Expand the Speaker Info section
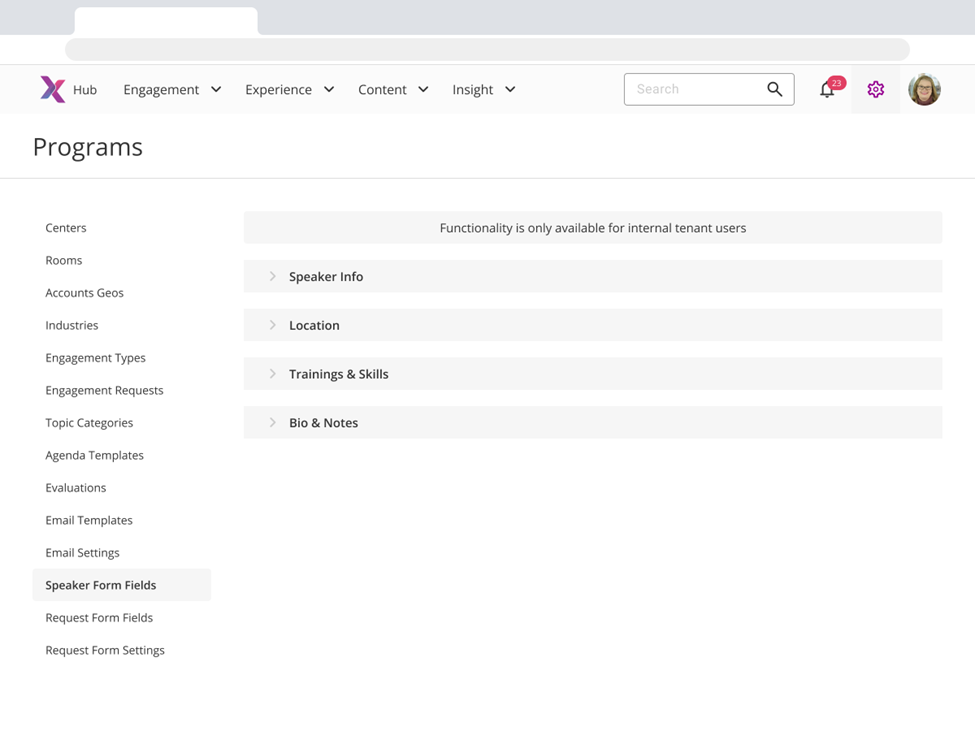 point(326,277)
